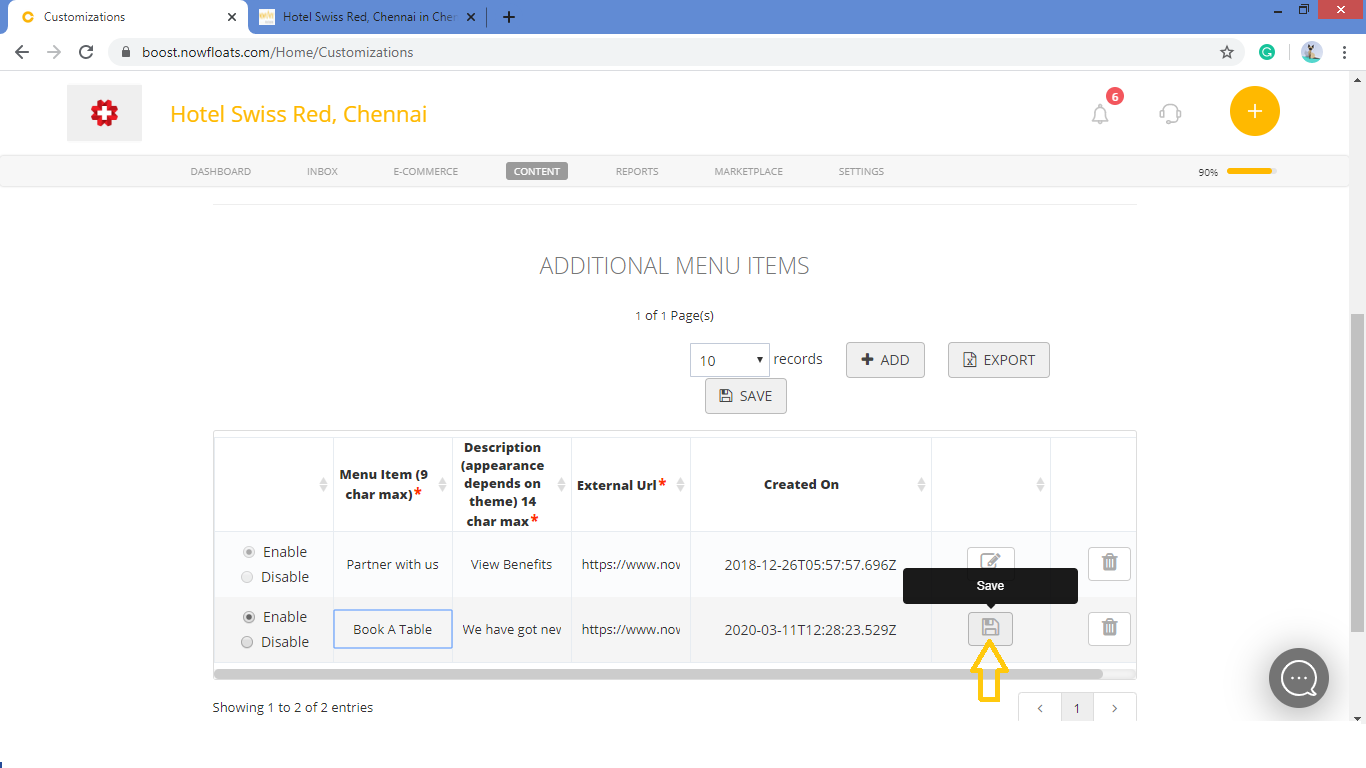
Task: Click the SAVE button above the table
Action: [x=746, y=396]
